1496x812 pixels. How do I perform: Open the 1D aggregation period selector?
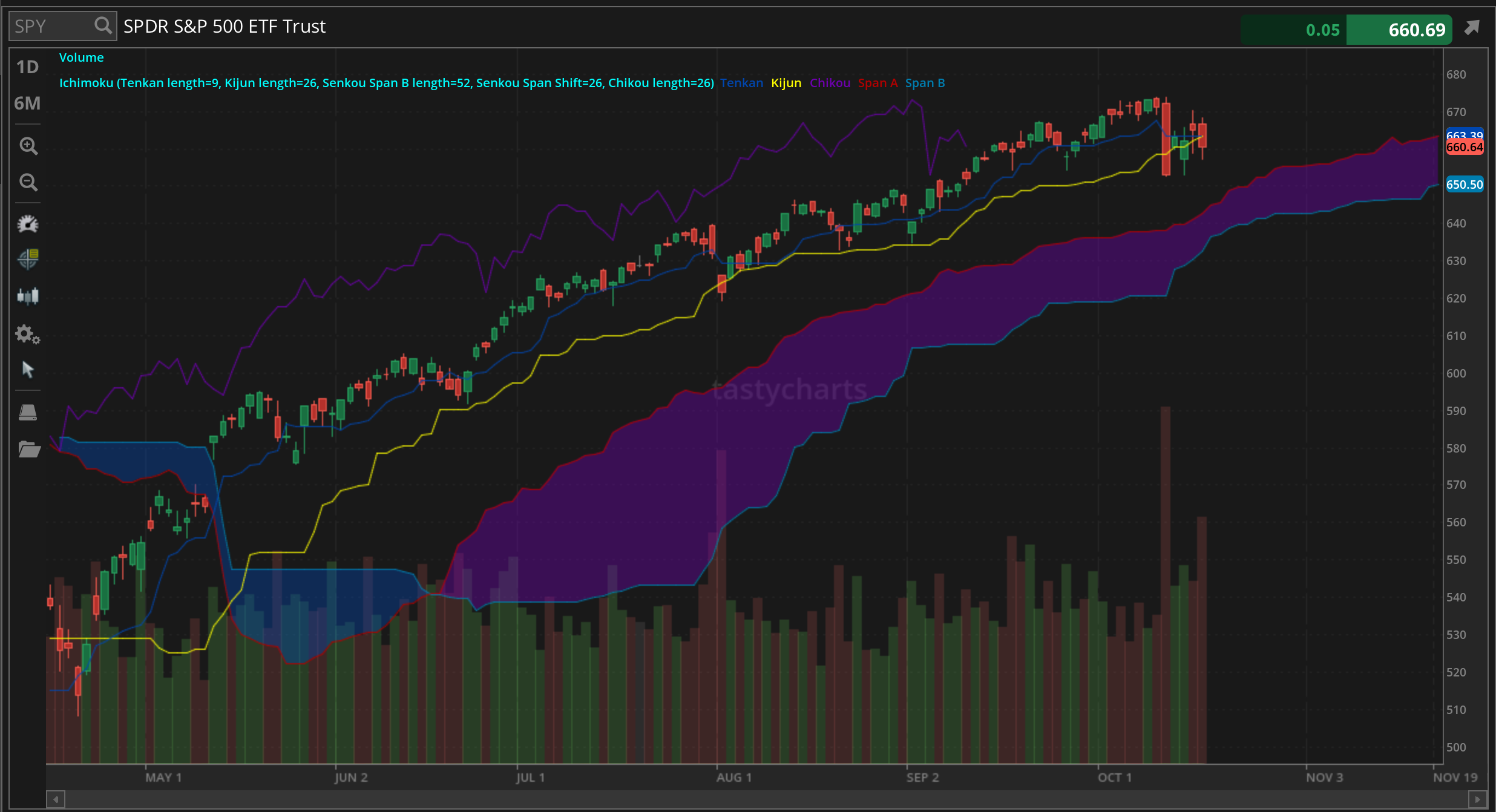tap(27, 67)
